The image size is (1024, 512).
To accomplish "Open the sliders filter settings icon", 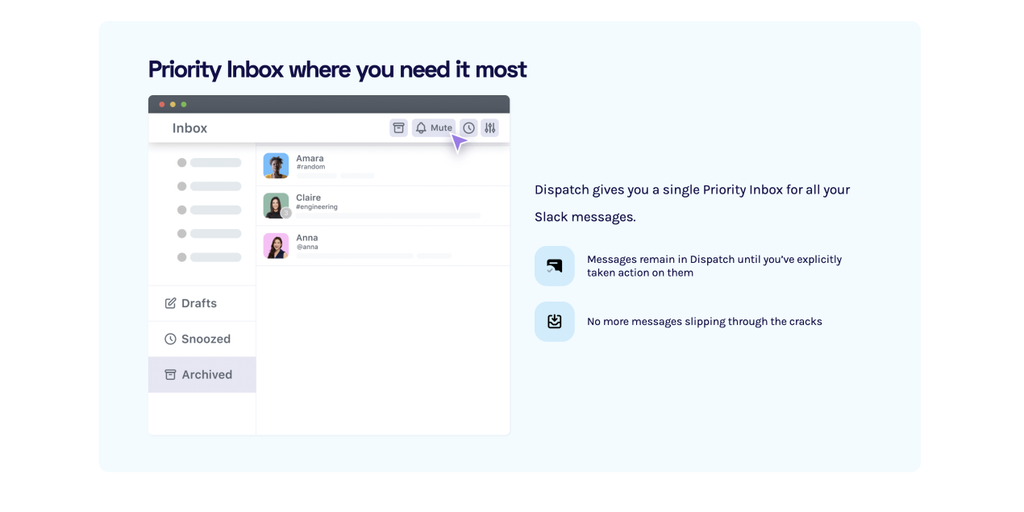I will click(490, 128).
